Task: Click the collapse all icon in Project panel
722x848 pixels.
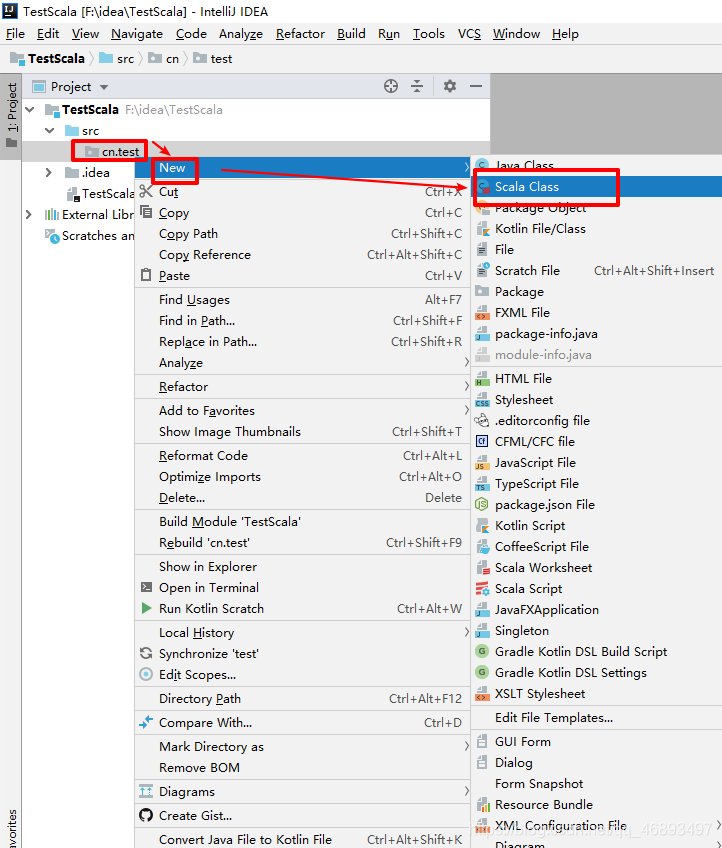Action: coord(416,86)
